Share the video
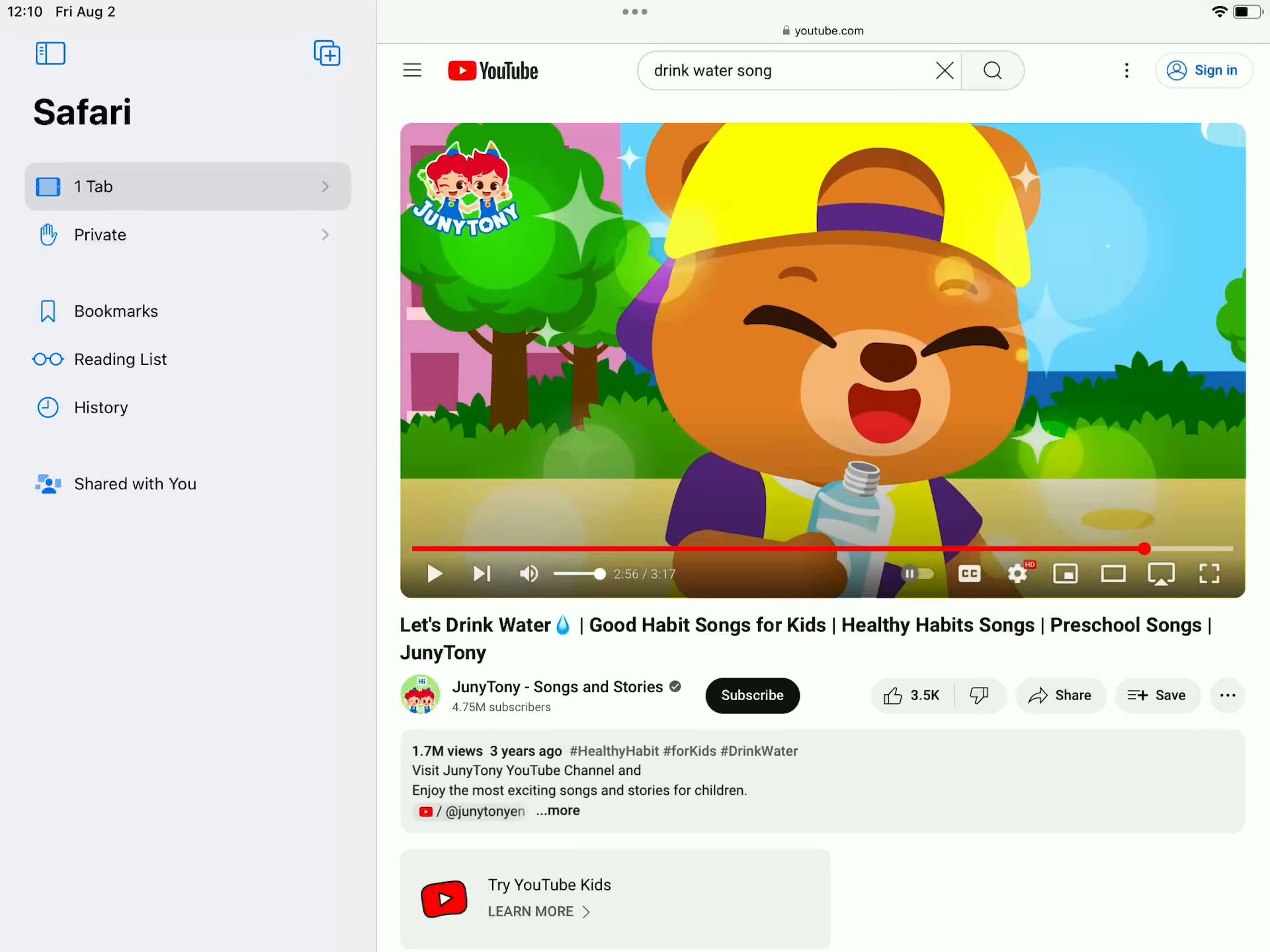1270x952 pixels. (x=1060, y=695)
